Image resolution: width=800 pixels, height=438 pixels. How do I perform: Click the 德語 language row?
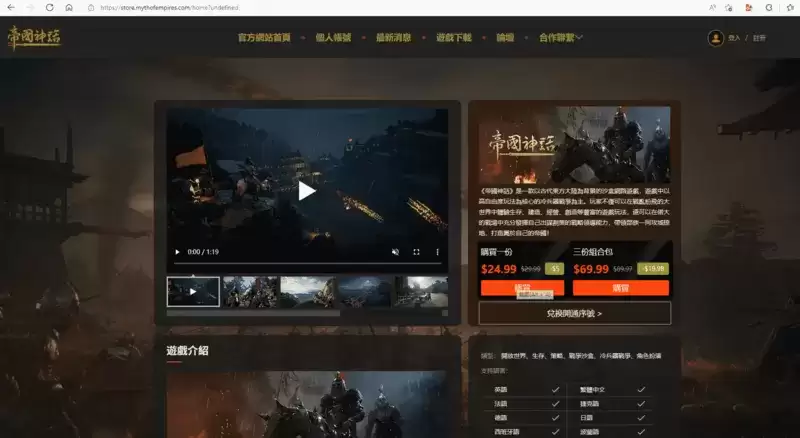526,418
